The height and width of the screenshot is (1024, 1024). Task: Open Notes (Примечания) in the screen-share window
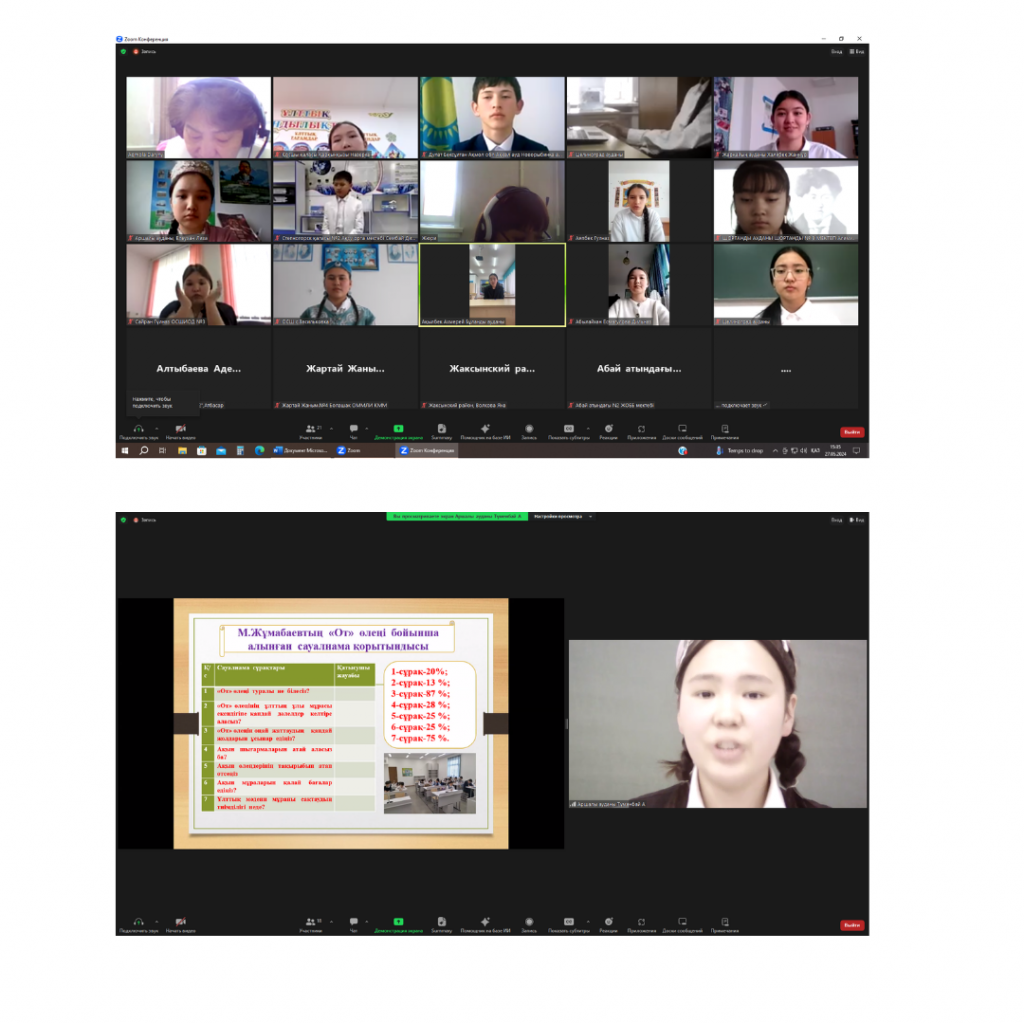[x=725, y=925]
